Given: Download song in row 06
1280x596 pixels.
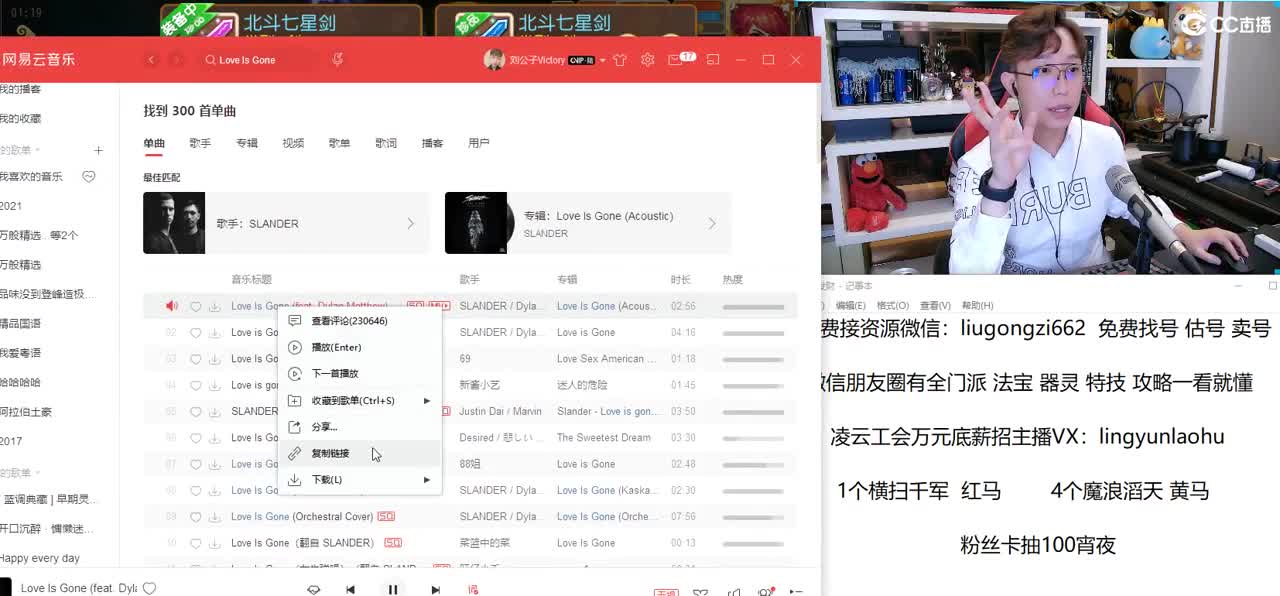Looking at the screenshot, I should 214,438.
